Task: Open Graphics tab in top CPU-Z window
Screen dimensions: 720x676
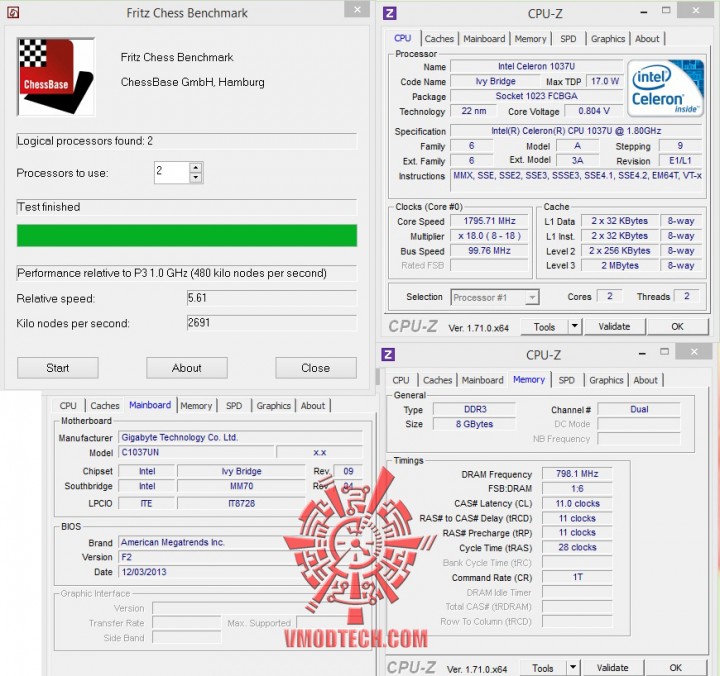Action: pyautogui.click(x=608, y=39)
